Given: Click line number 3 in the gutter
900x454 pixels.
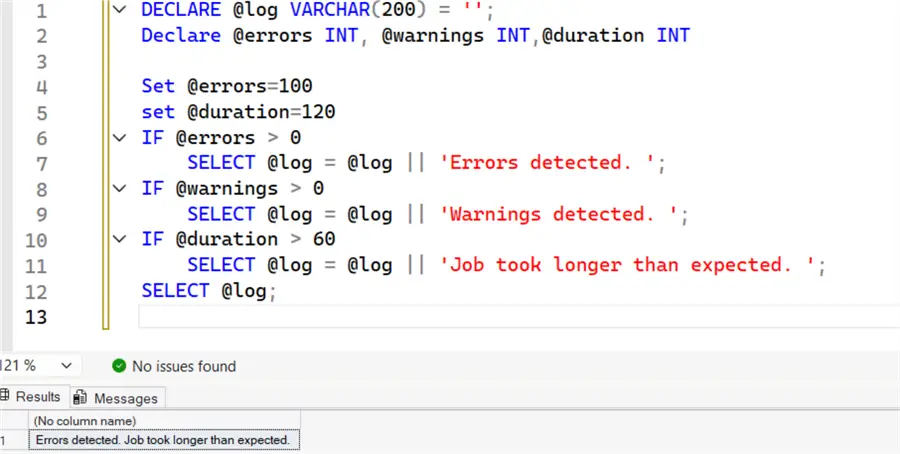Looking at the screenshot, I should pos(41,61).
